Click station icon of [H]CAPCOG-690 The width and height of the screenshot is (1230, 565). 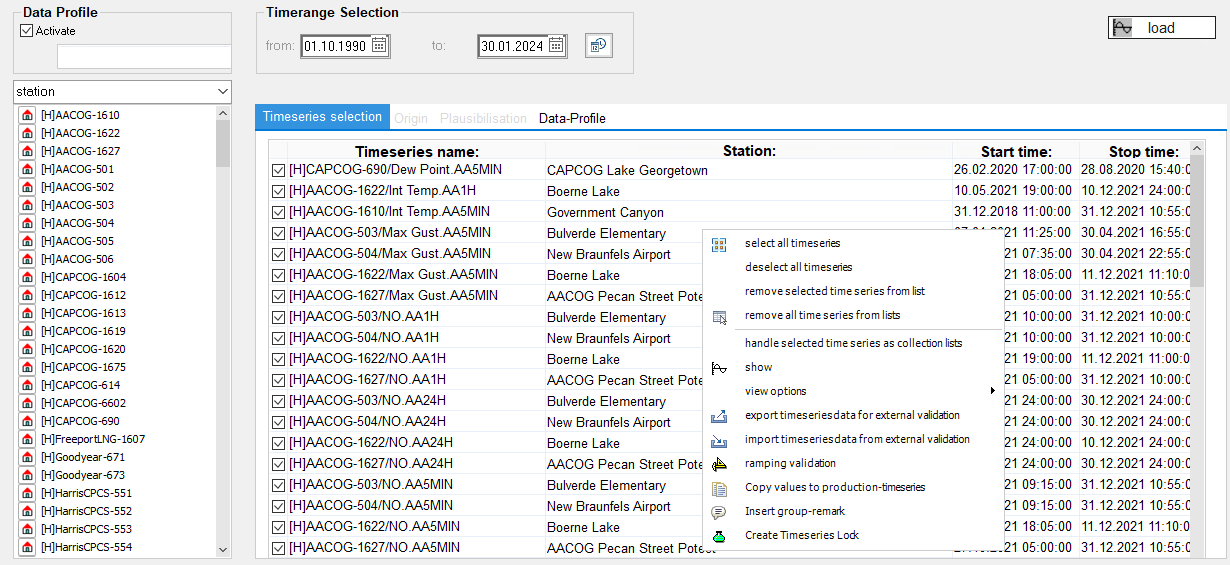[x=28, y=421]
